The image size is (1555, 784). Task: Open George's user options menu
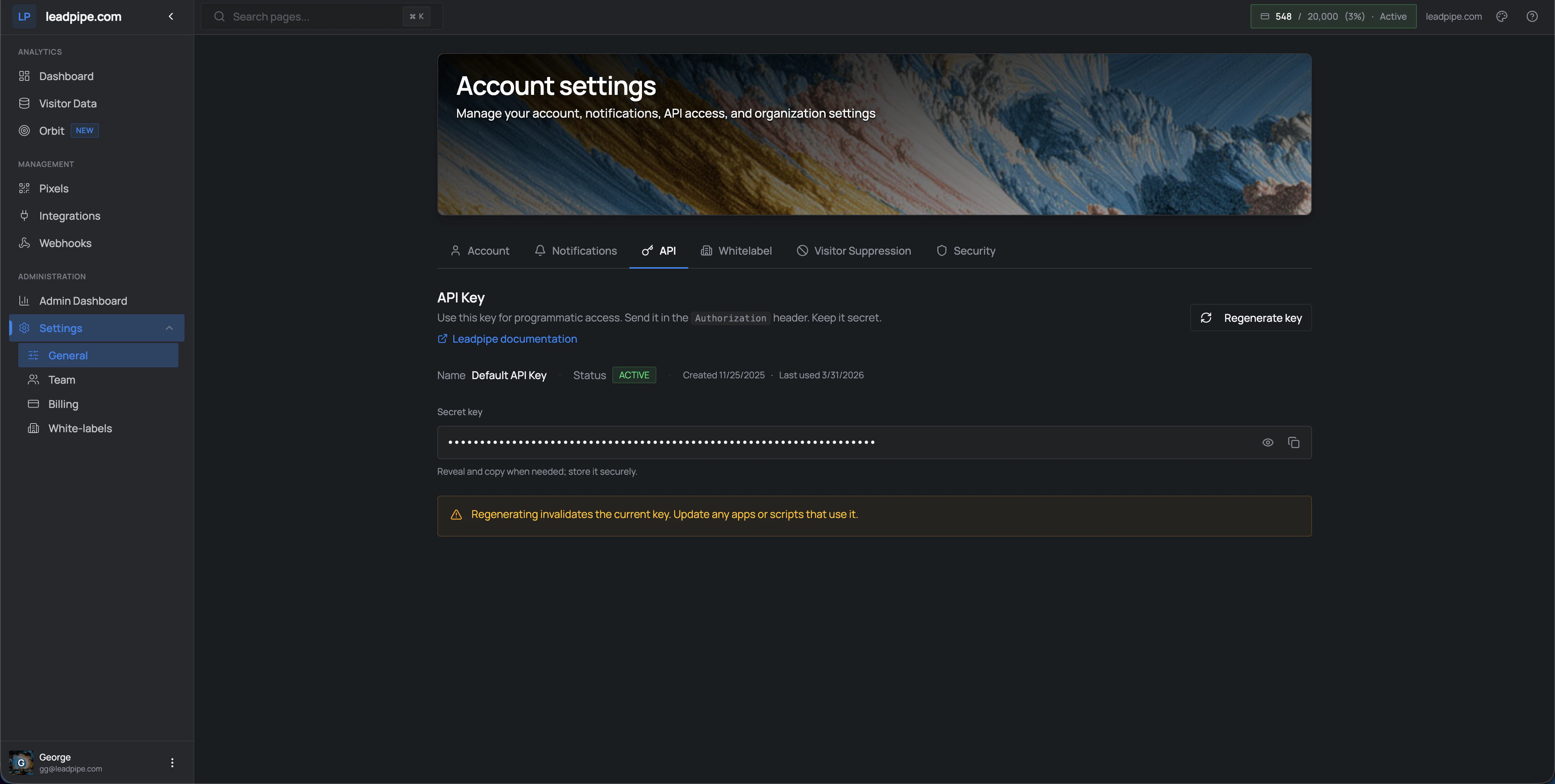172,762
